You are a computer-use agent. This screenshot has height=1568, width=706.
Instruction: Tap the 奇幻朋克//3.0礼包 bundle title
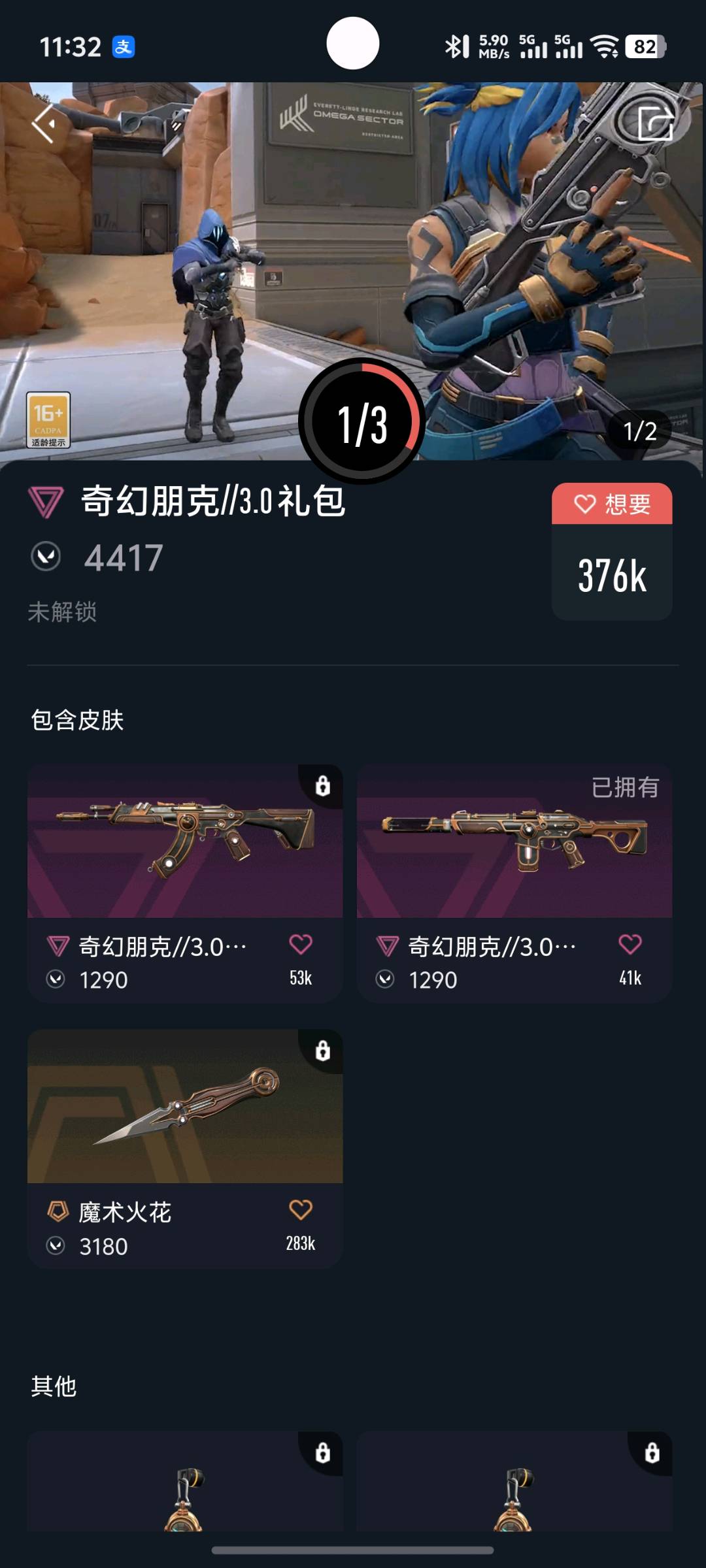pos(212,502)
